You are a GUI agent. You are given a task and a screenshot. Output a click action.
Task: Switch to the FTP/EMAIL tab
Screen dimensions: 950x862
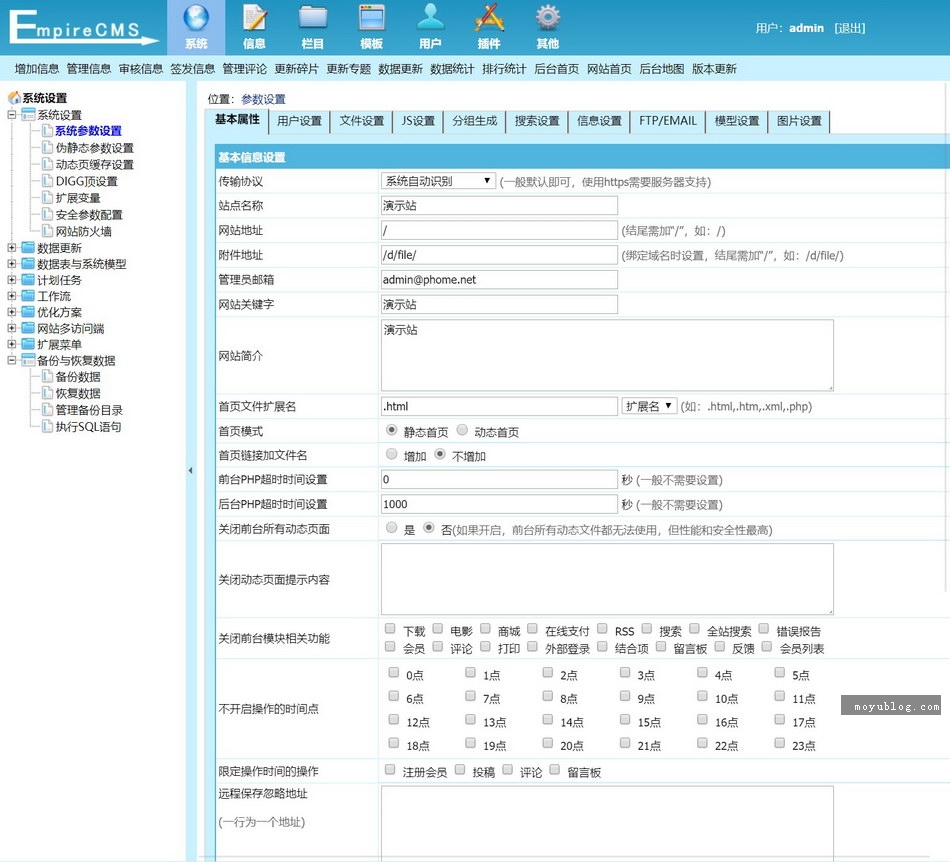click(668, 121)
